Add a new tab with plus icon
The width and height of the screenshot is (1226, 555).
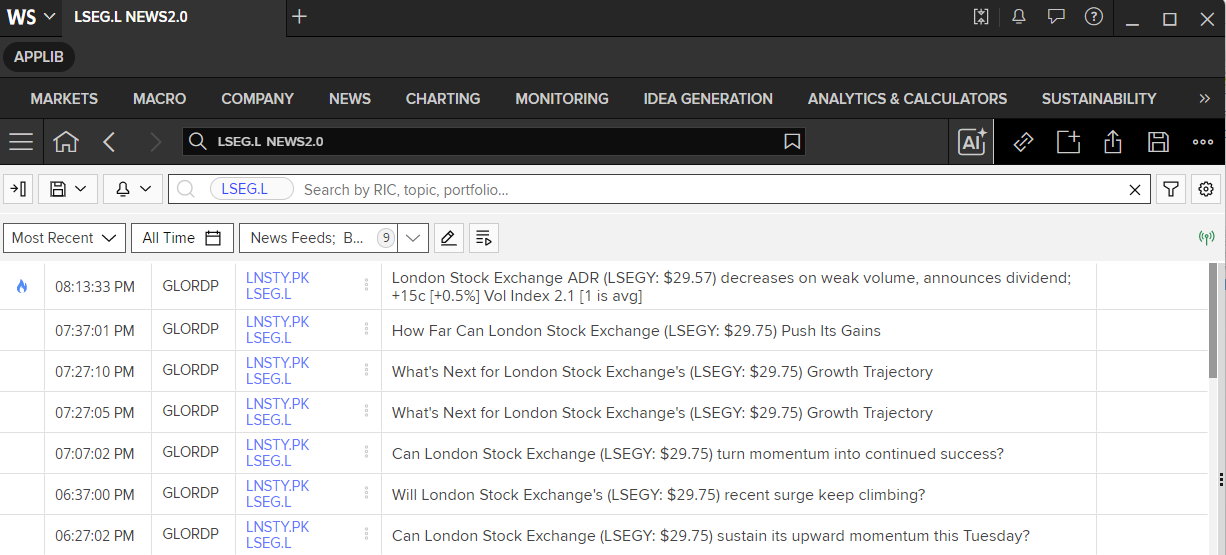coord(299,17)
